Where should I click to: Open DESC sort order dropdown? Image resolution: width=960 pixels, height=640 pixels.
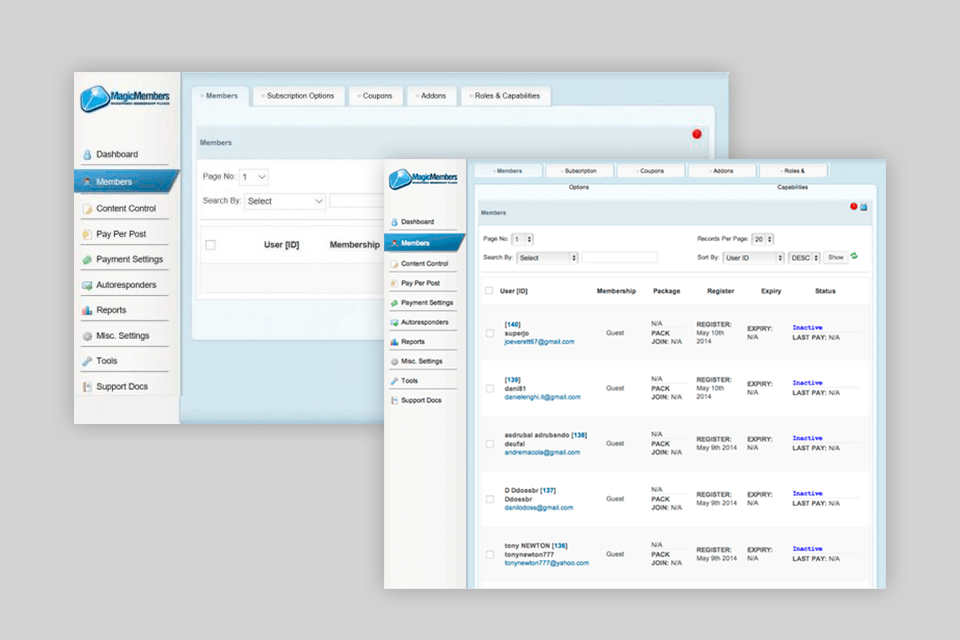coord(804,258)
